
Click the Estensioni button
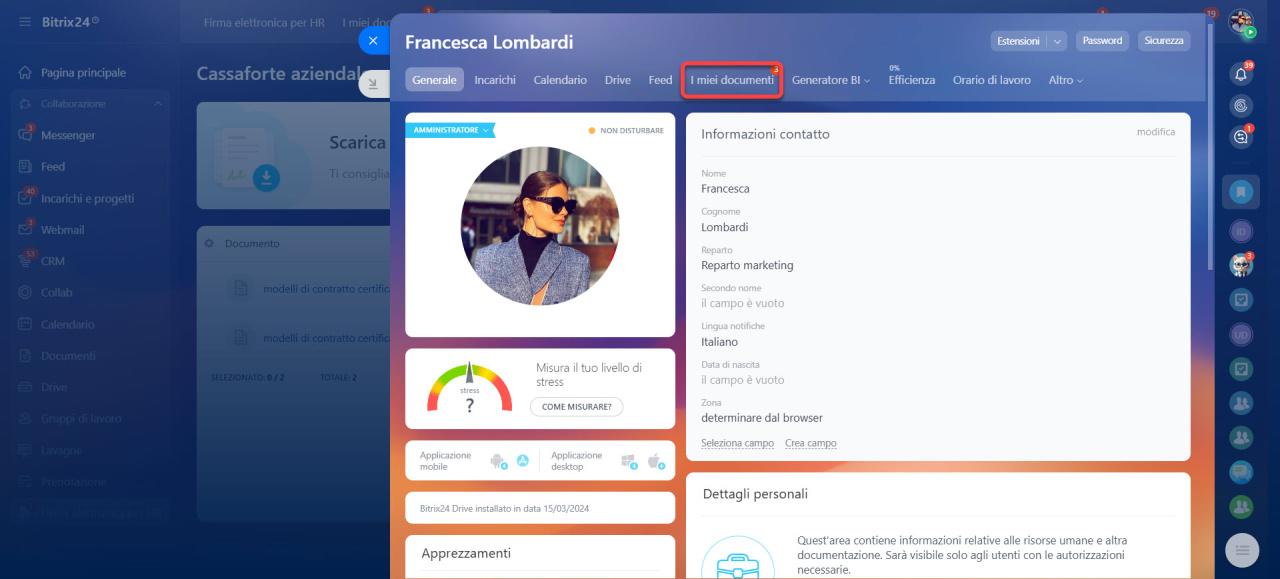[1018, 41]
